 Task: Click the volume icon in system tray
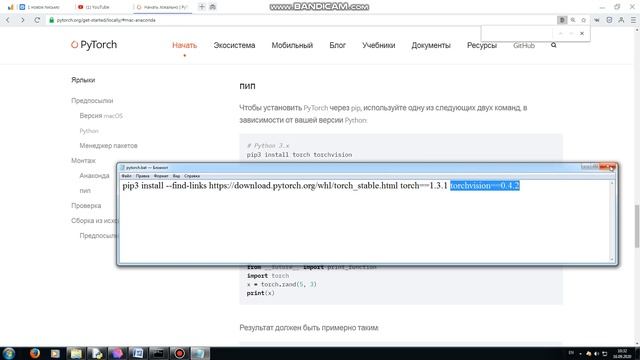tap(596, 353)
